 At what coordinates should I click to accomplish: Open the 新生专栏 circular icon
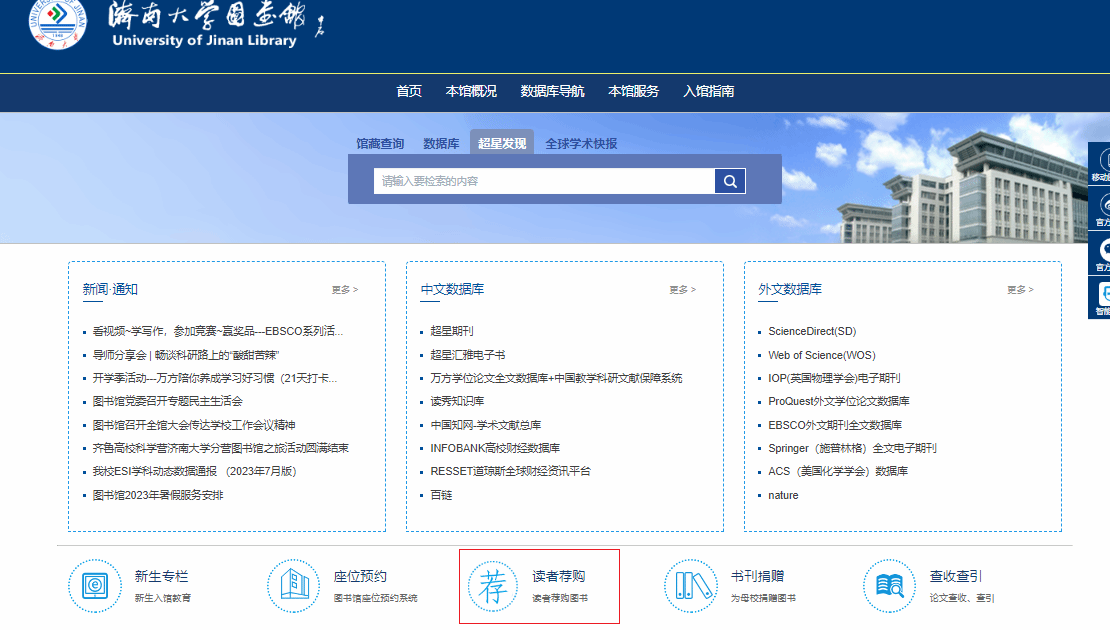(x=94, y=585)
